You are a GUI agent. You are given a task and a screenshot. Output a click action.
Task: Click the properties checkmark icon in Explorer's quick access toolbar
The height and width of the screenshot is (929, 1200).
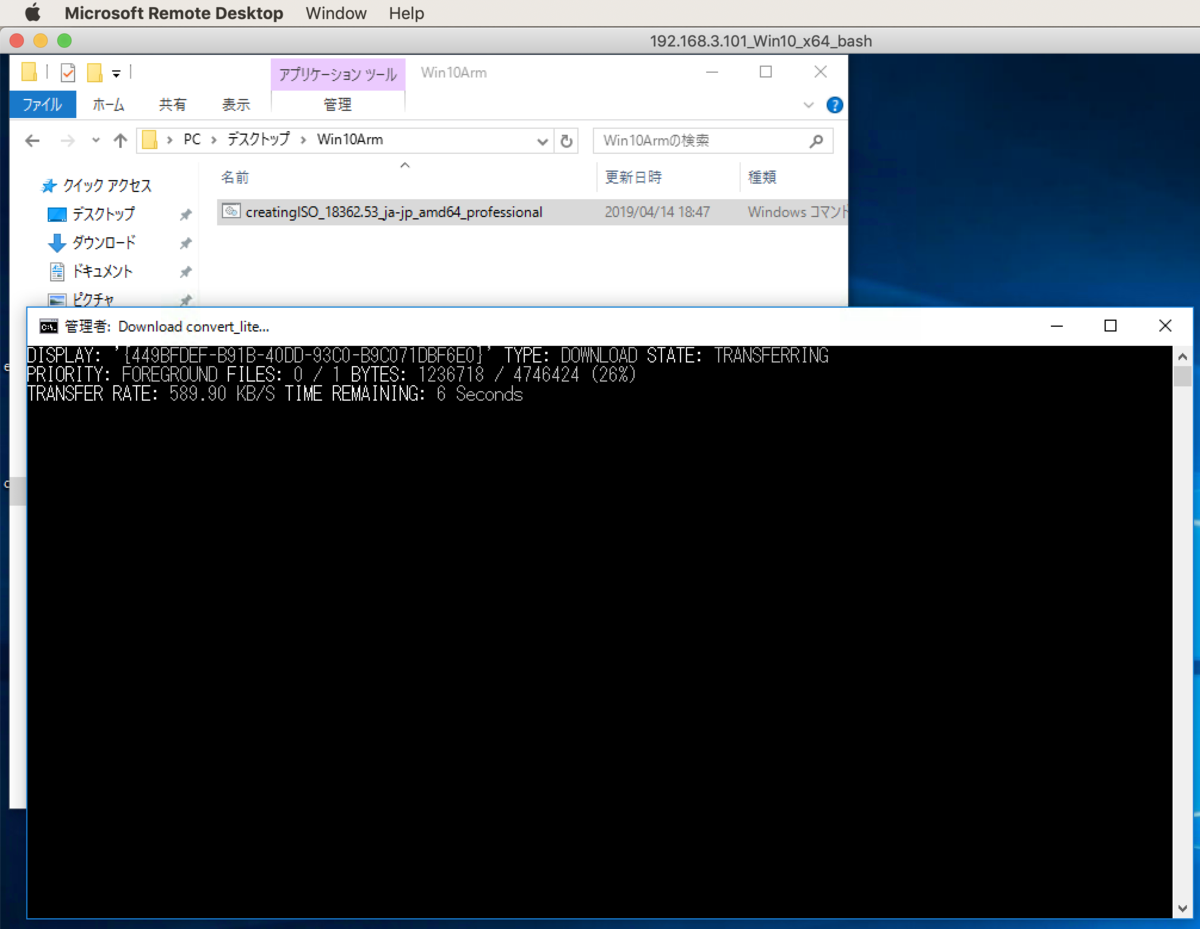pos(68,72)
